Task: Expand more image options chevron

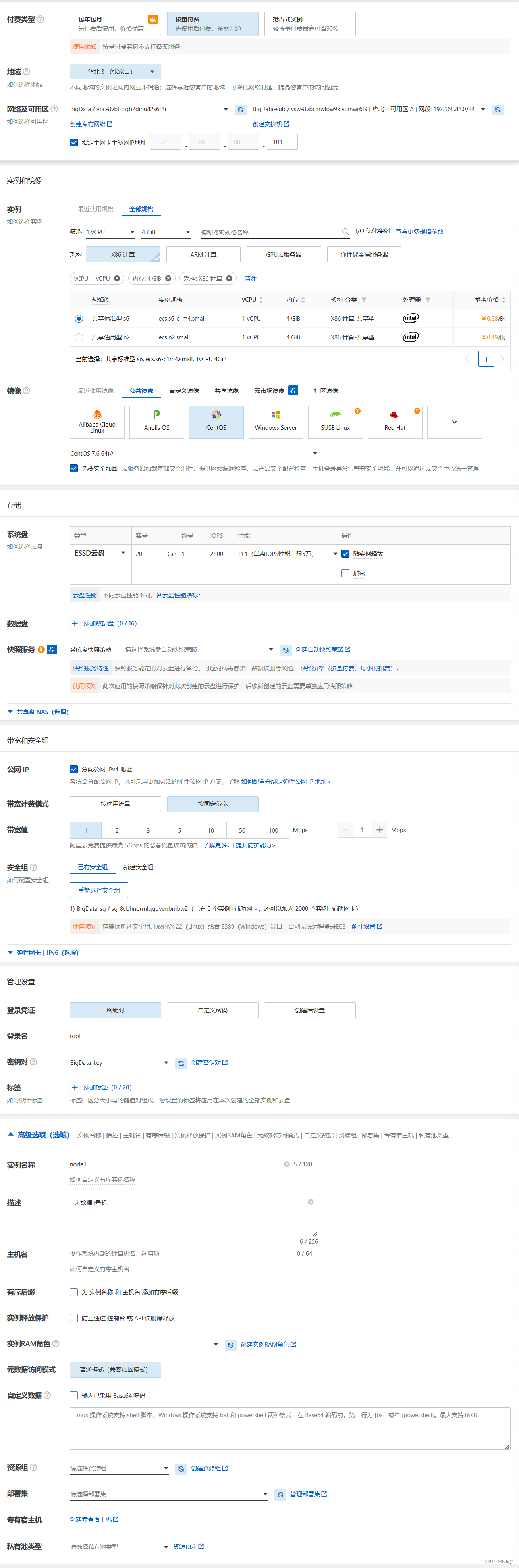Action: click(x=454, y=422)
